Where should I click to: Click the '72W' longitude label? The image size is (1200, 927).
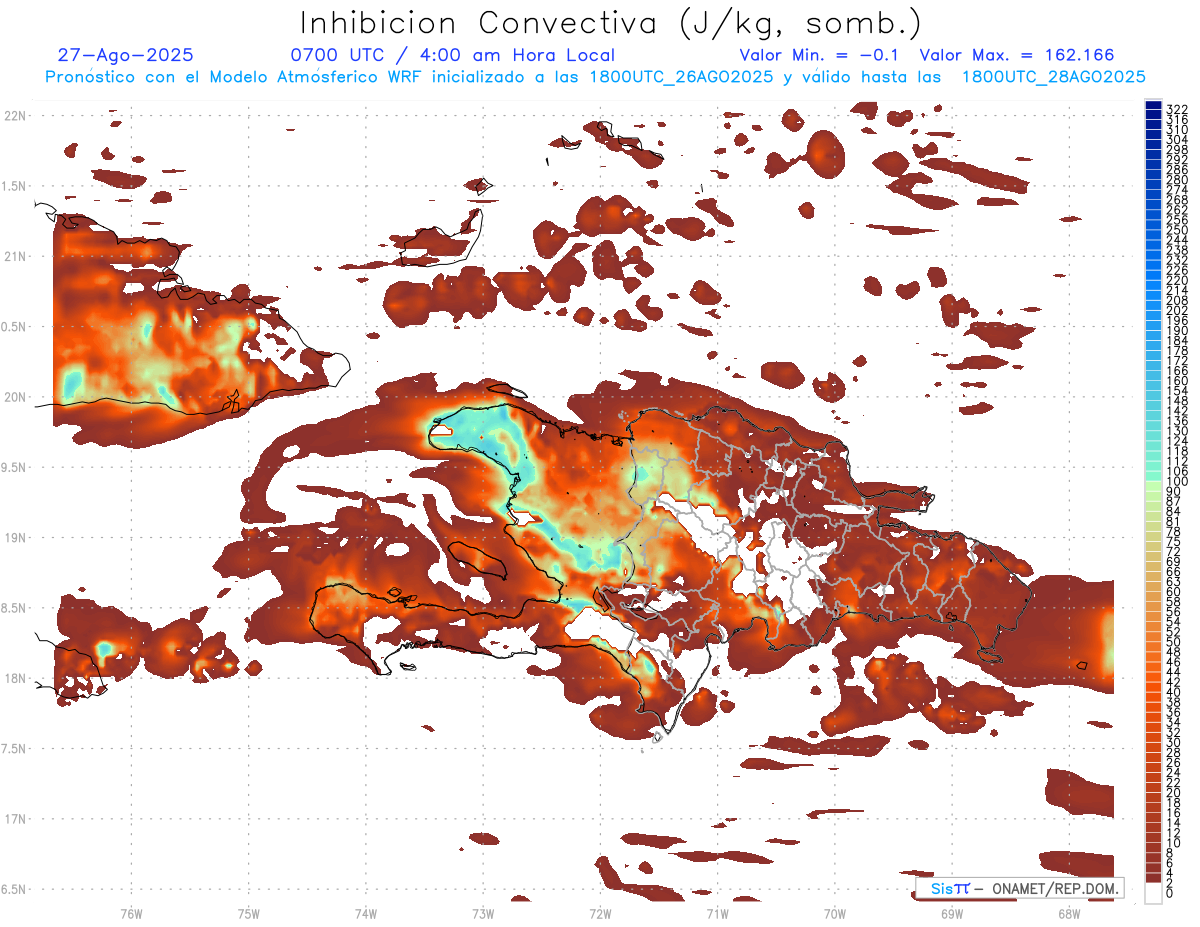(600, 914)
